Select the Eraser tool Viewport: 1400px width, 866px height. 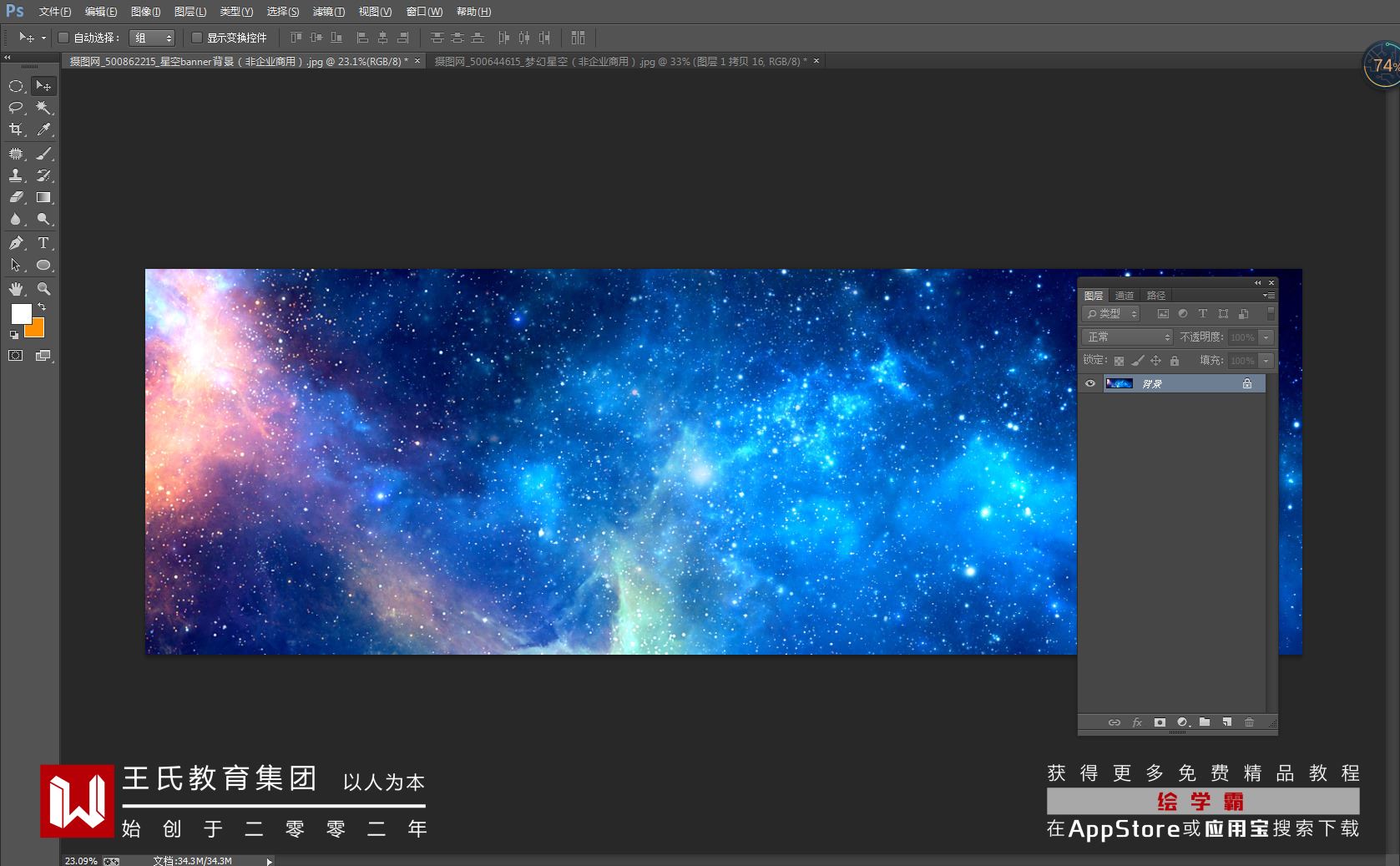16,197
